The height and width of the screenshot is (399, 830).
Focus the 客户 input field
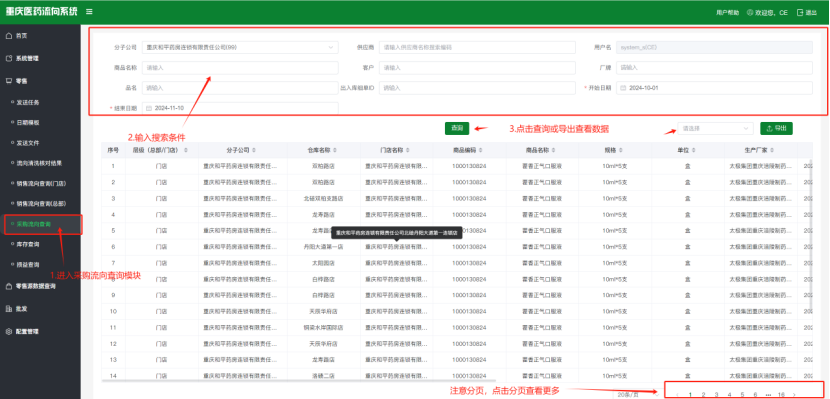(x=477, y=68)
